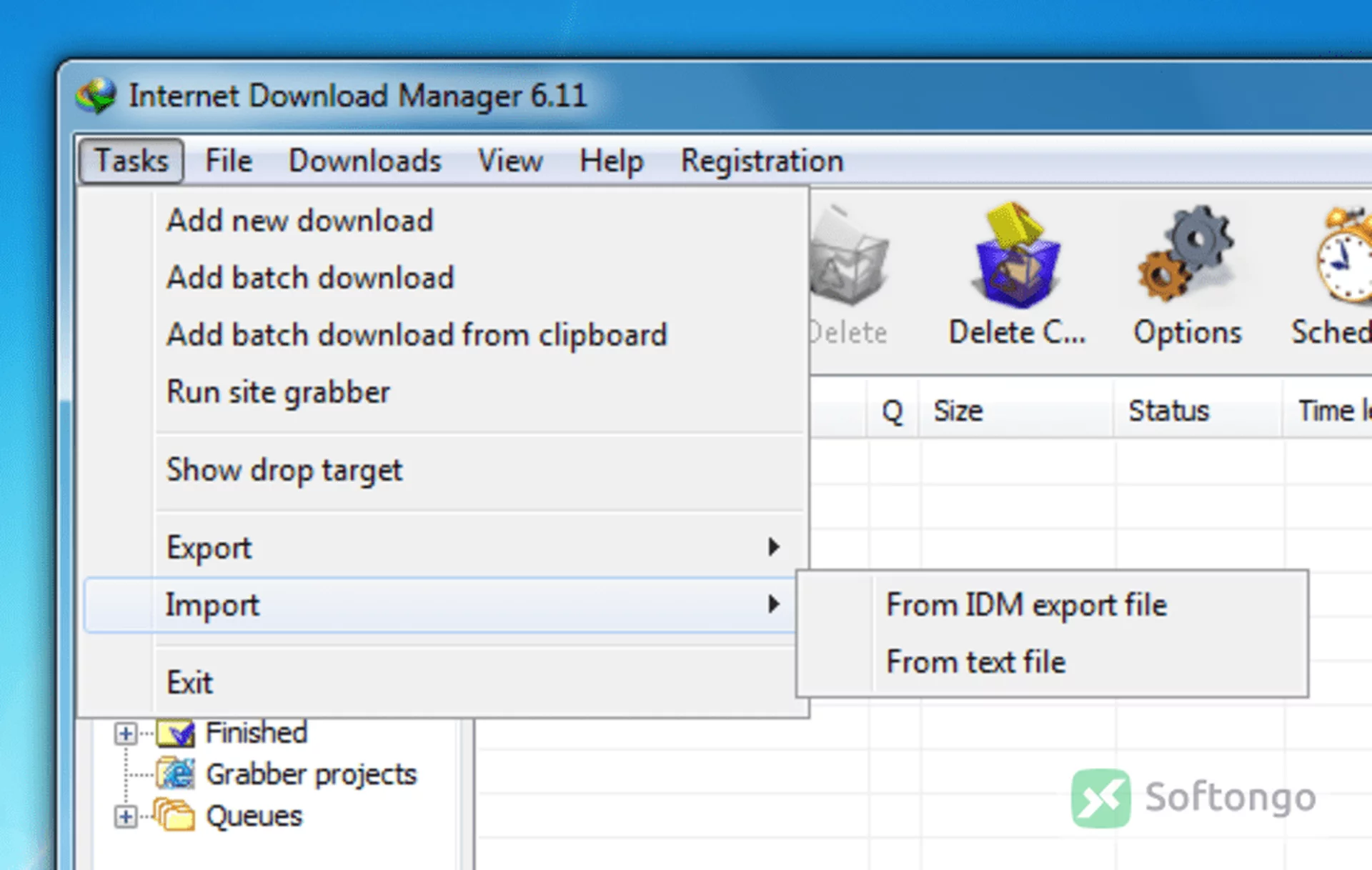Open the View menu
This screenshot has height=870, width=1372.
[x=510, y=160]
